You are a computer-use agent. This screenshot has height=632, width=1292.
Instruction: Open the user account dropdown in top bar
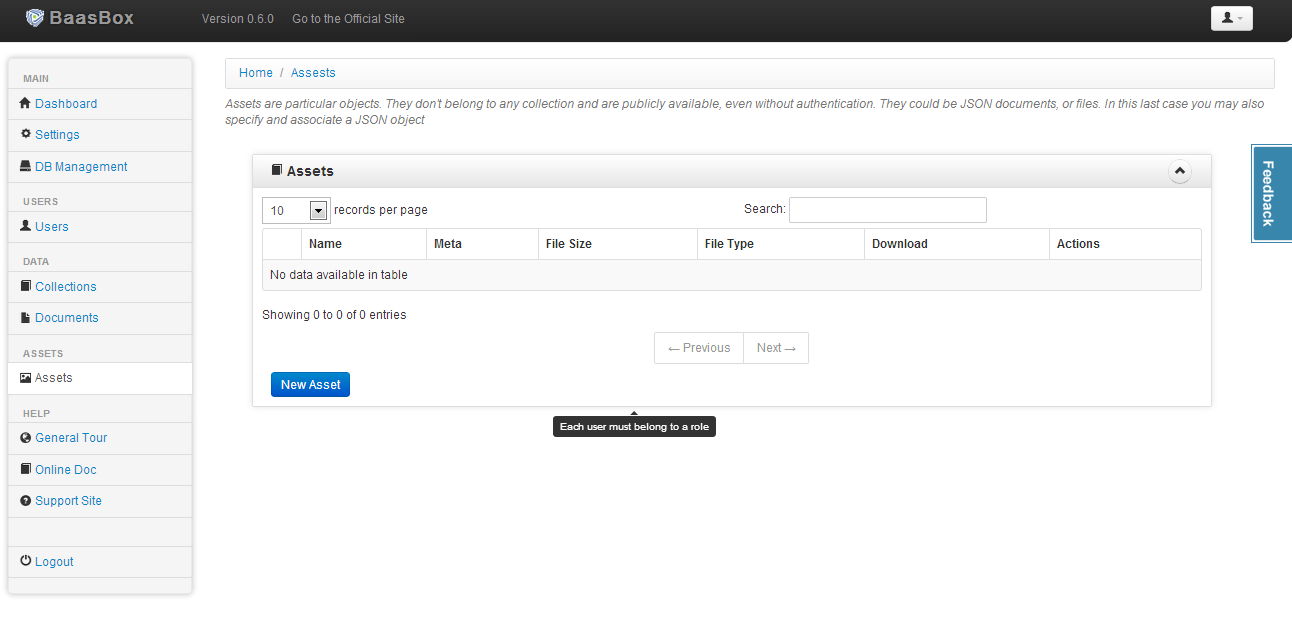point(1231,18)
